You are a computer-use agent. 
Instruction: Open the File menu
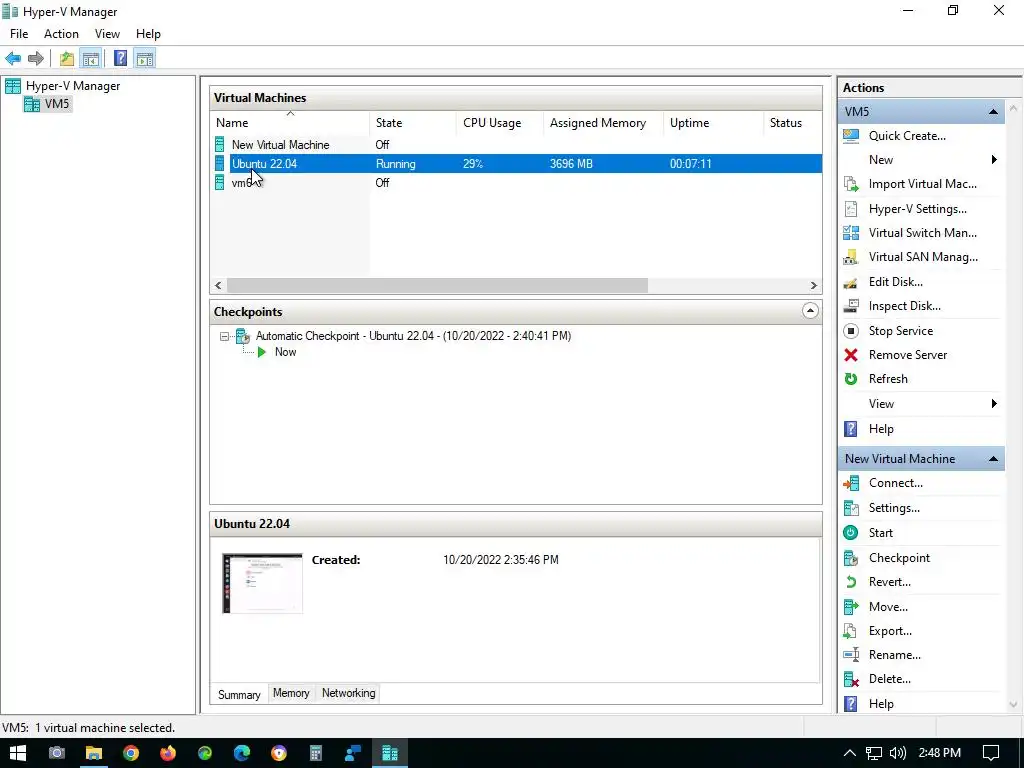(x=19, y=34)
